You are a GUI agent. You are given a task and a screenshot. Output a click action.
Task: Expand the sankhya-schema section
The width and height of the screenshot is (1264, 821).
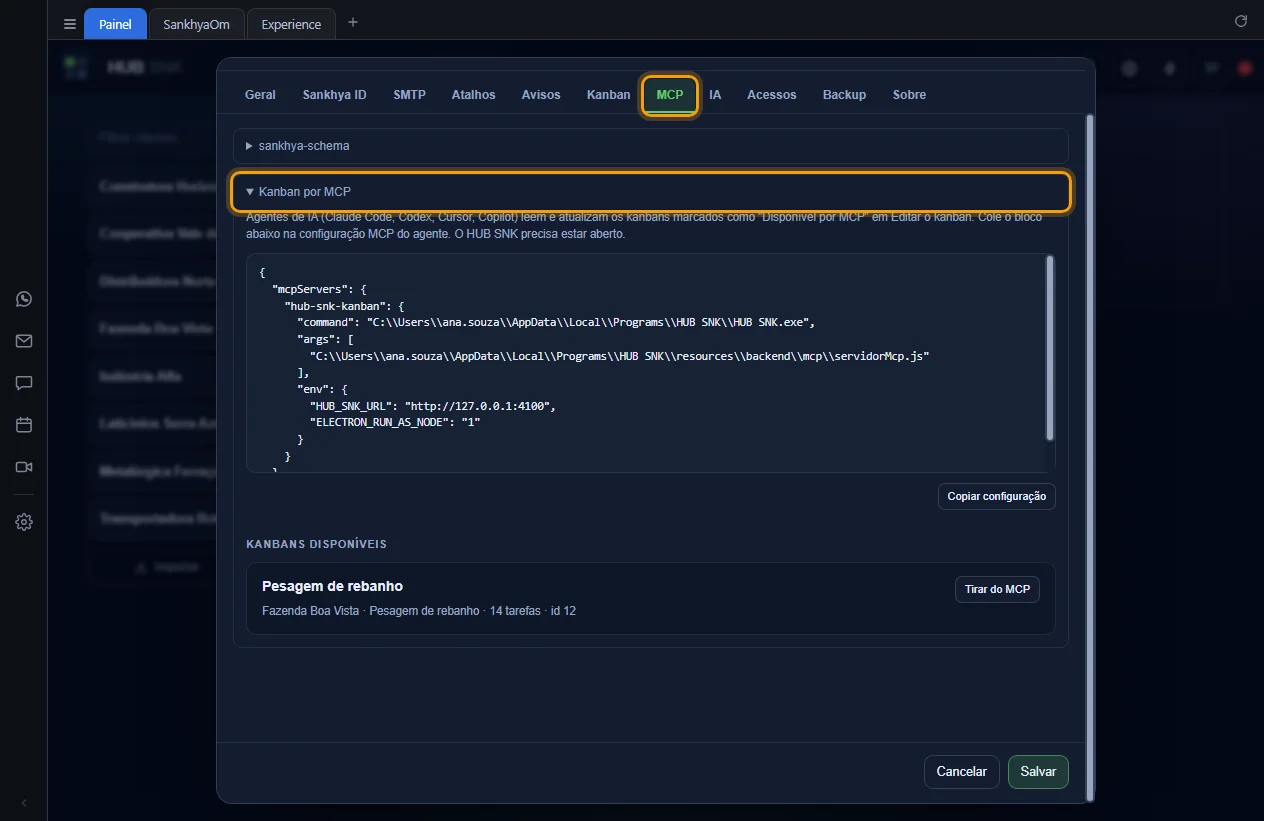tap(651, 146)
